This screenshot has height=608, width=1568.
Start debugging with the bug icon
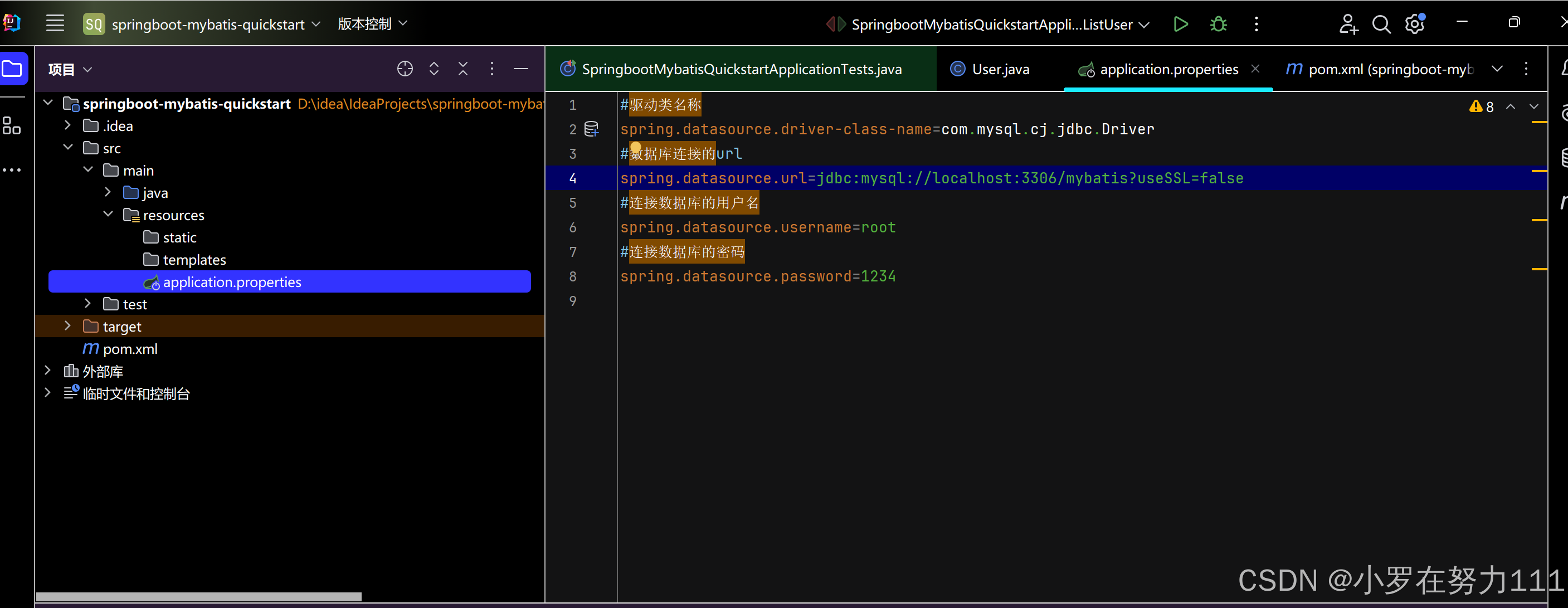pyautogui.click(x=1218, y=25)
